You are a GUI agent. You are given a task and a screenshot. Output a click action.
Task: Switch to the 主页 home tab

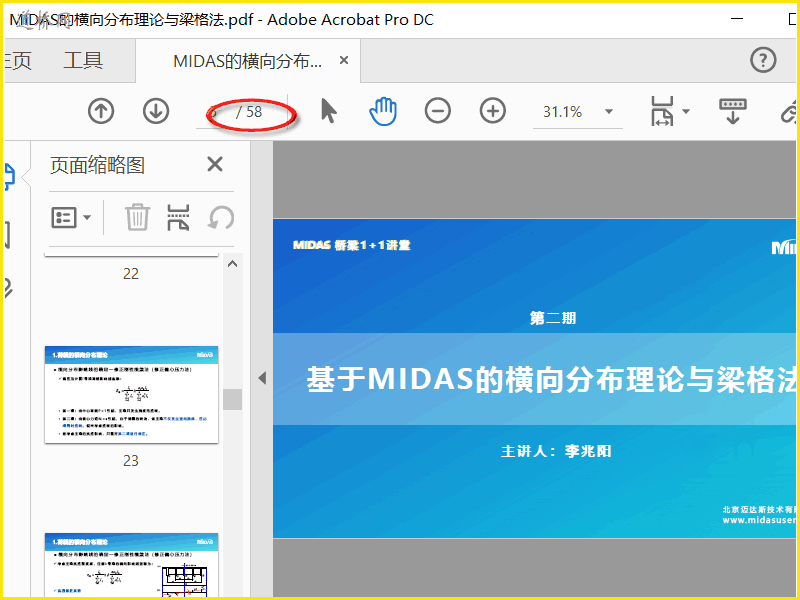pos(18,60)
